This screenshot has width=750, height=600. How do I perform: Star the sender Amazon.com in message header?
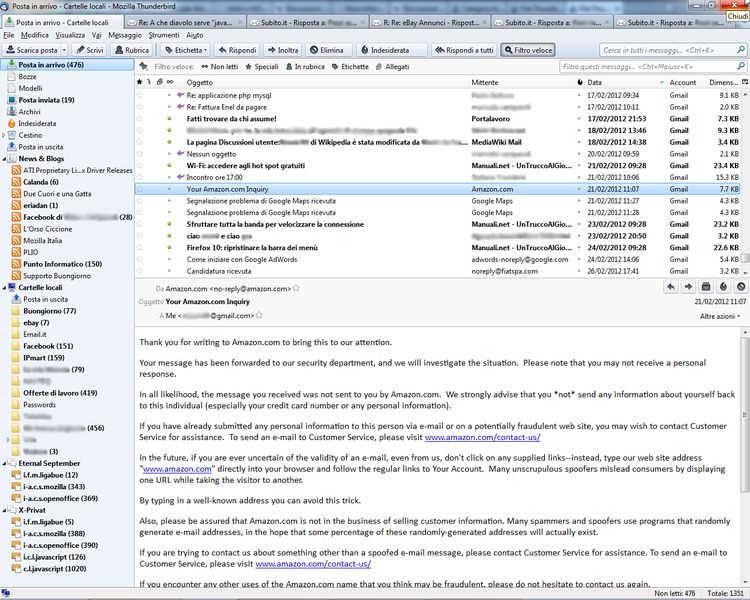[x=296, y=288]
